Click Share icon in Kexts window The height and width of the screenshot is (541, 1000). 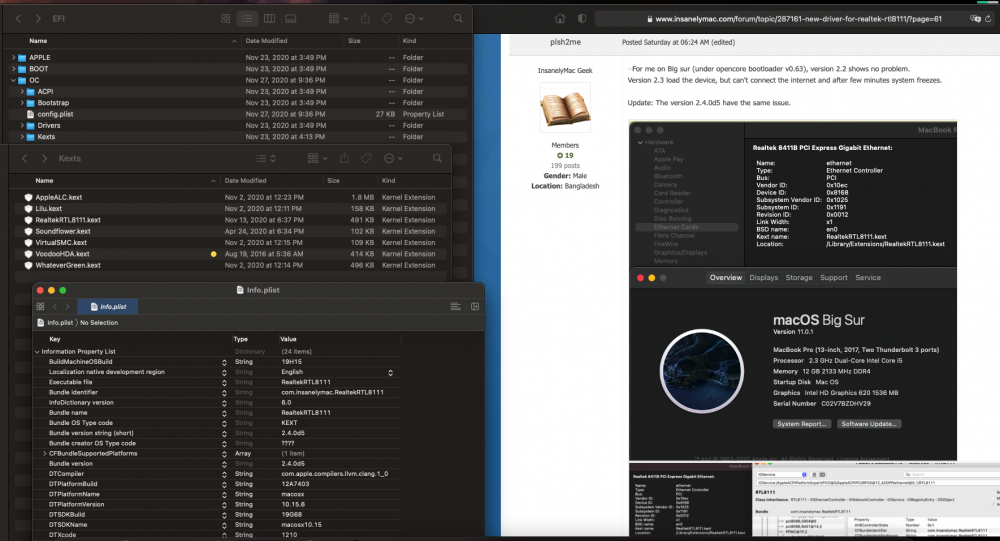[x=344, y=158]
